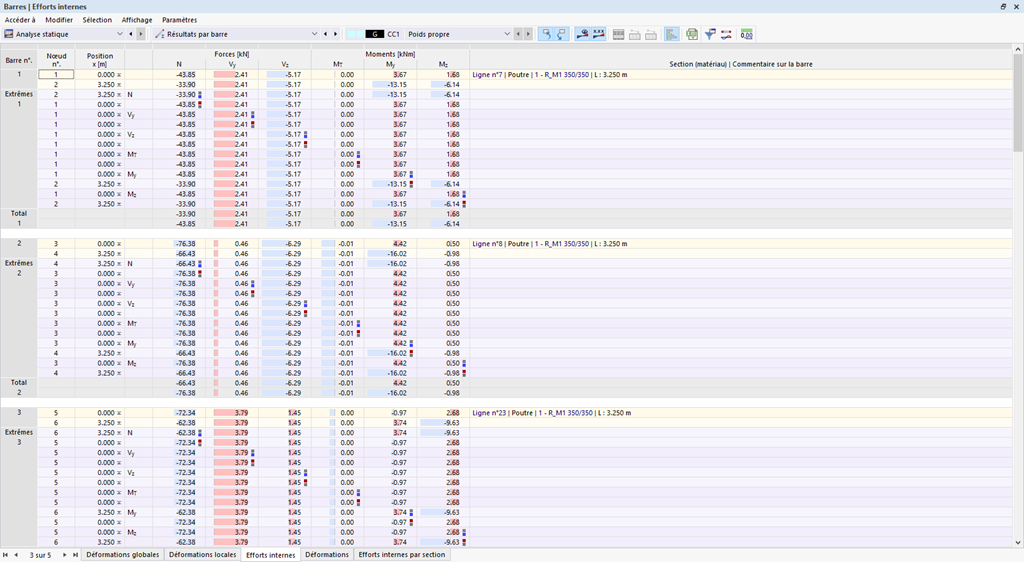1024x562 pixels.
Task: Click the Résultats par barre icon
Action: point(159,34)
